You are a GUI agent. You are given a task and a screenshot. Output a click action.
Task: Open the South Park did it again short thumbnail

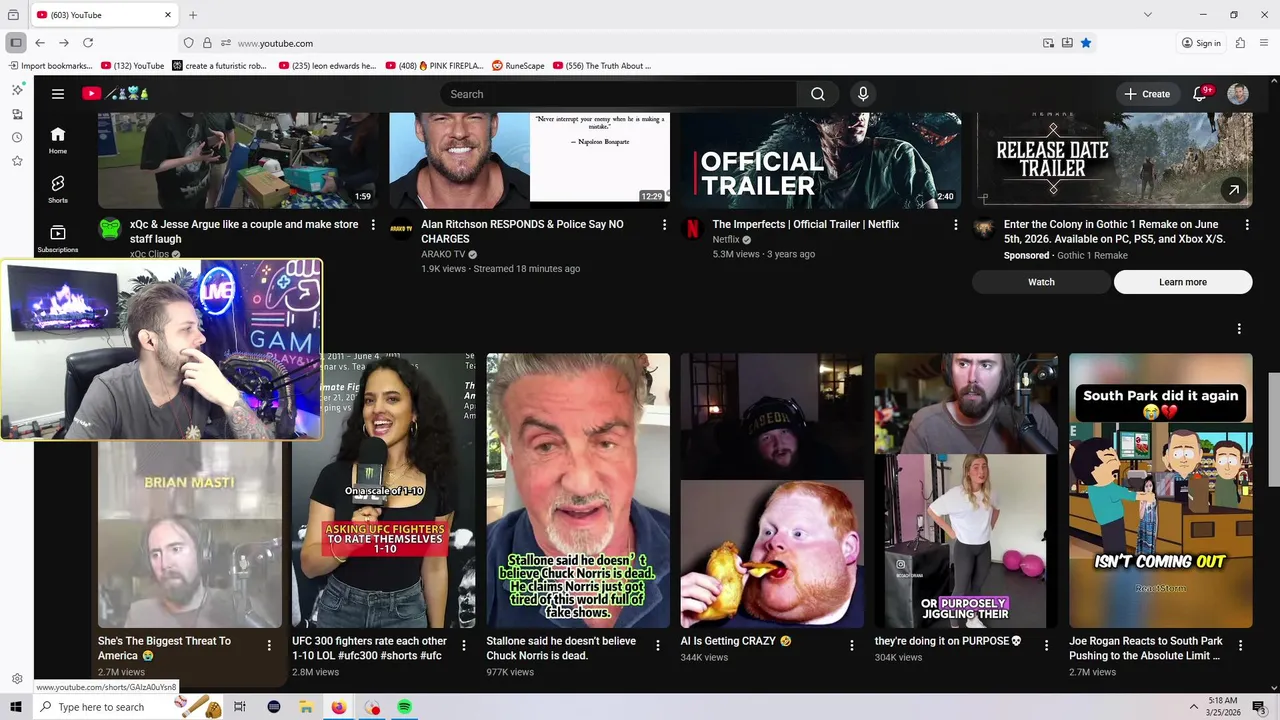tap(1160, 490)
